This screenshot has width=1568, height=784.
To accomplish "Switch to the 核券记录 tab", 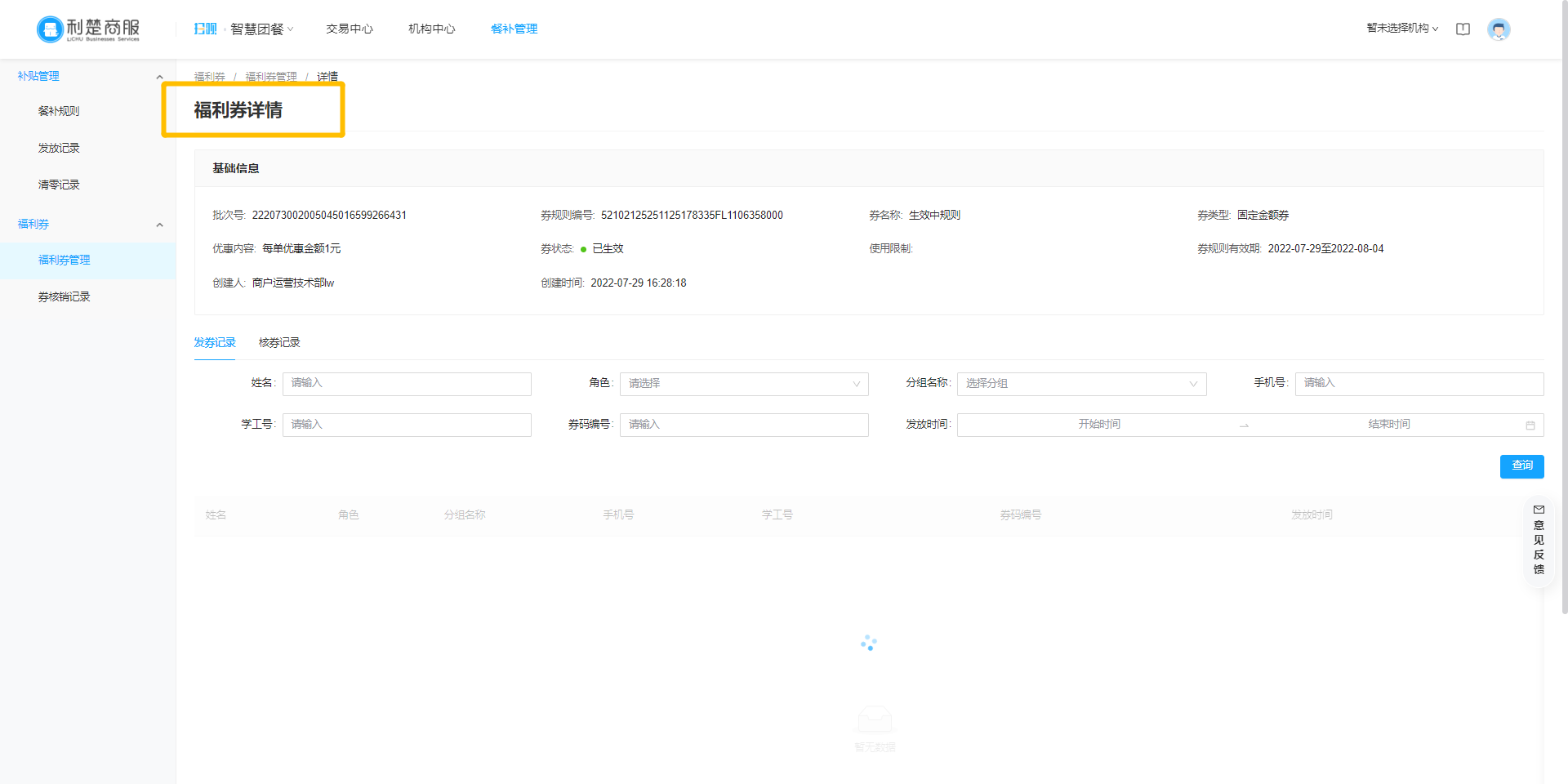I will tap(279, 343).
